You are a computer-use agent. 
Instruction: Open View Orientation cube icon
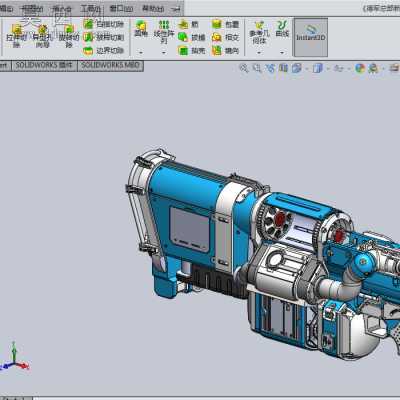pos(296,68)
